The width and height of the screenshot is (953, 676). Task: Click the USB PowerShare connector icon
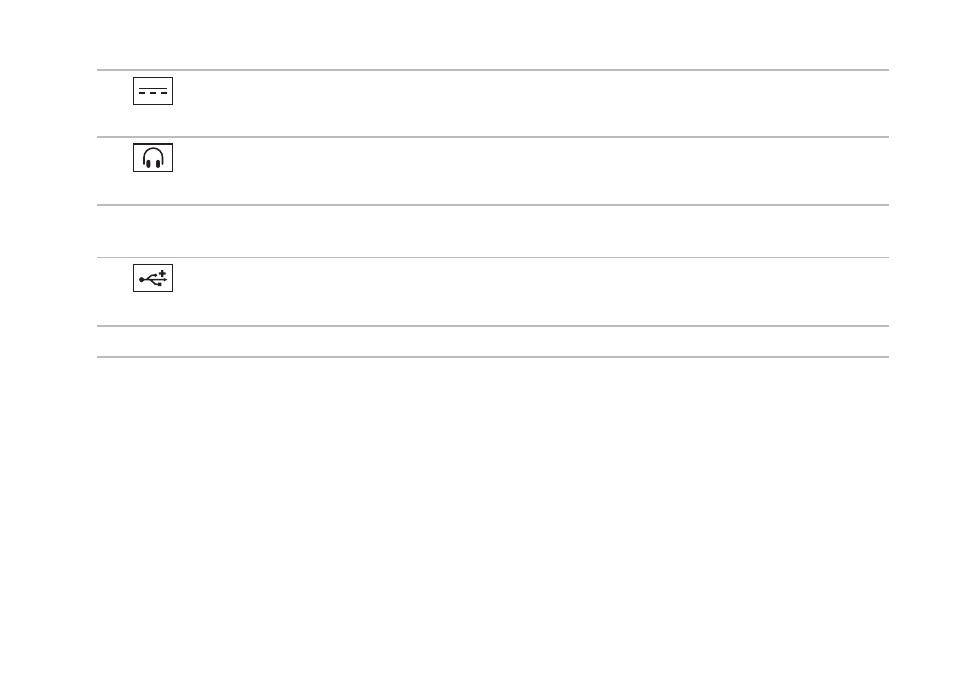(153, 278)
